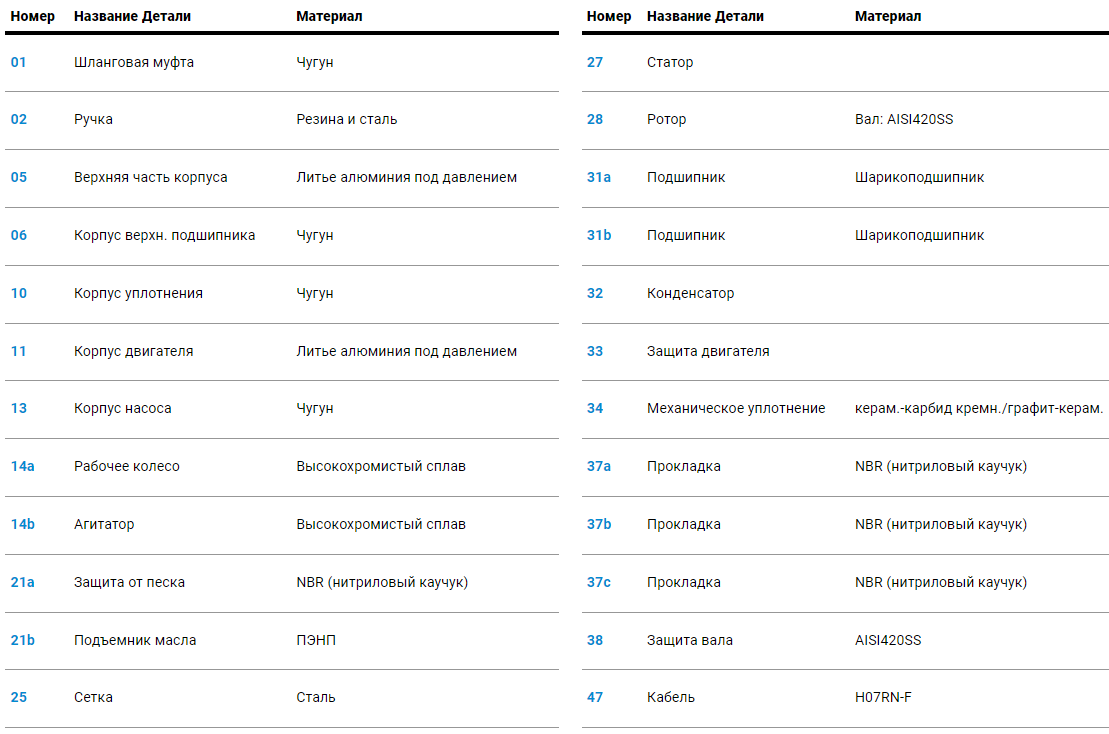Screen dimensions: 1109x734
Task: Select part number 21b link
Action: pos(22,640)
